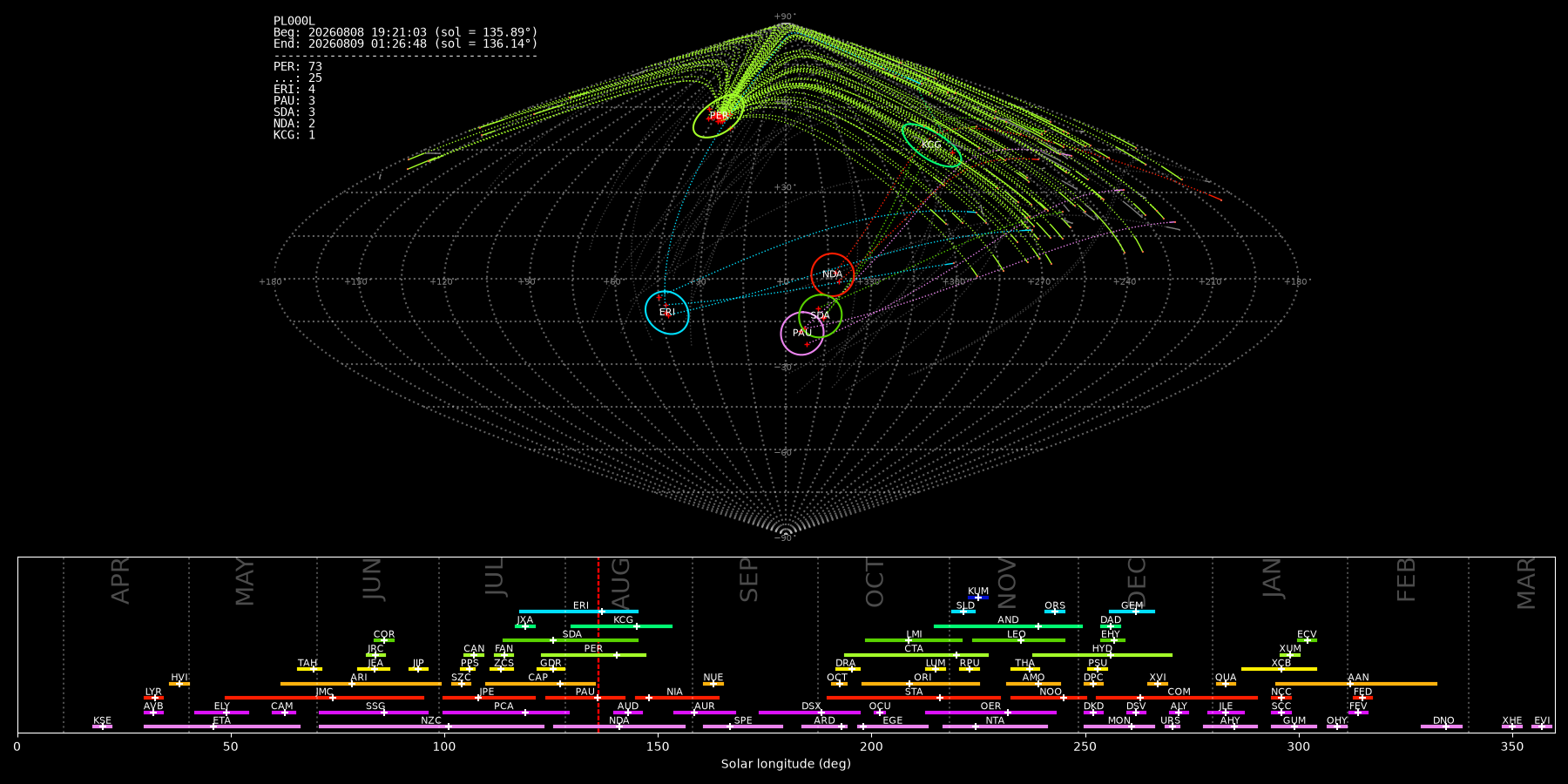
Task: Select the AUG month label
Action: [620, 582]
